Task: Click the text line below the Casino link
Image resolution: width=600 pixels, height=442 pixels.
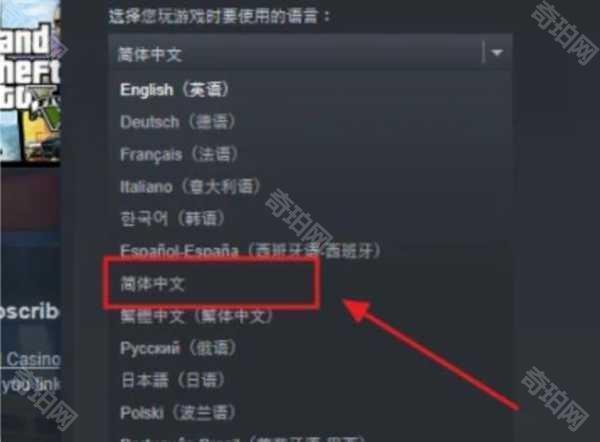Action: [x=30, y=384]
